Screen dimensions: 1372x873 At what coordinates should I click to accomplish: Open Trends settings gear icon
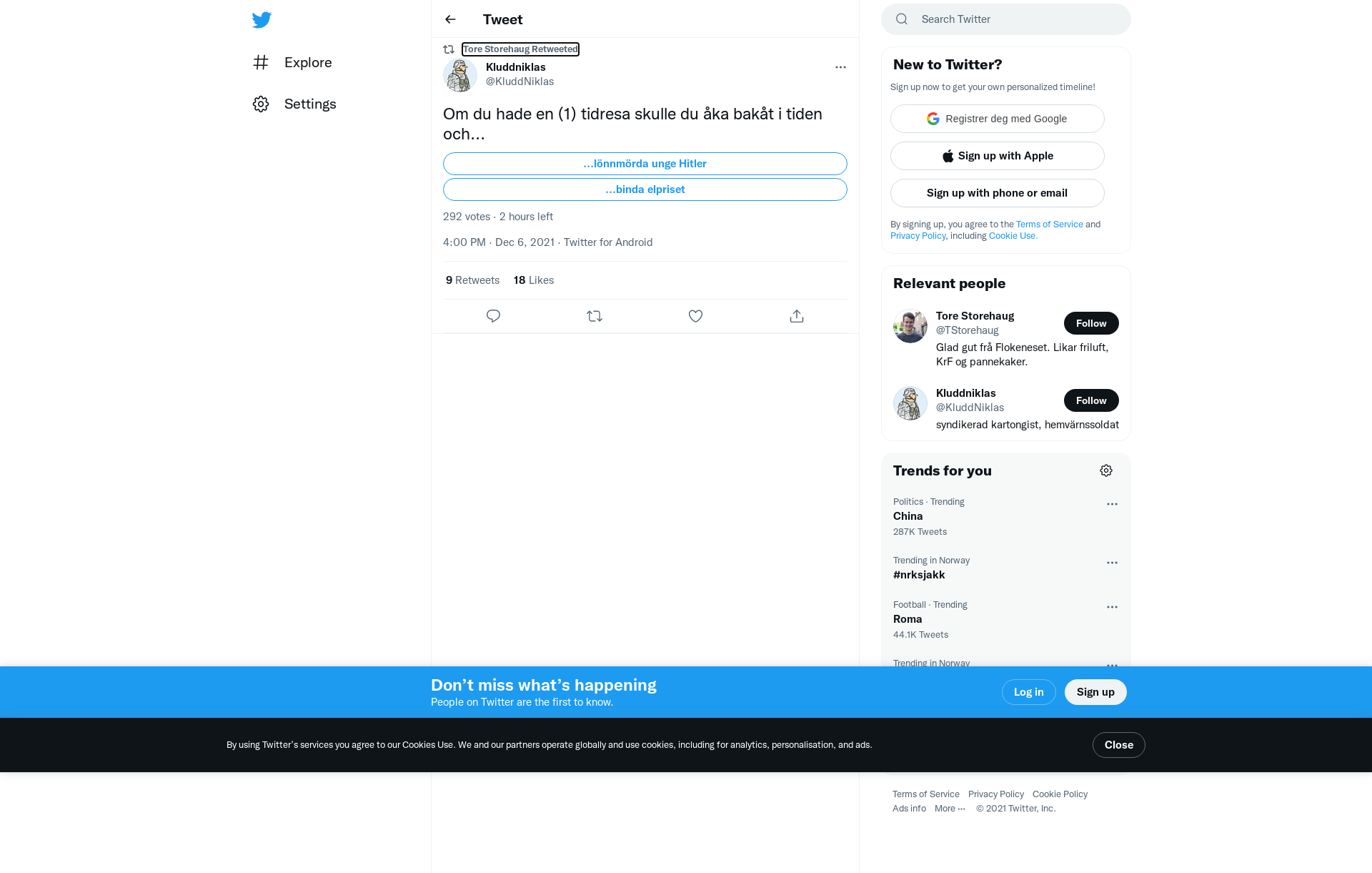click(1106, 470)
